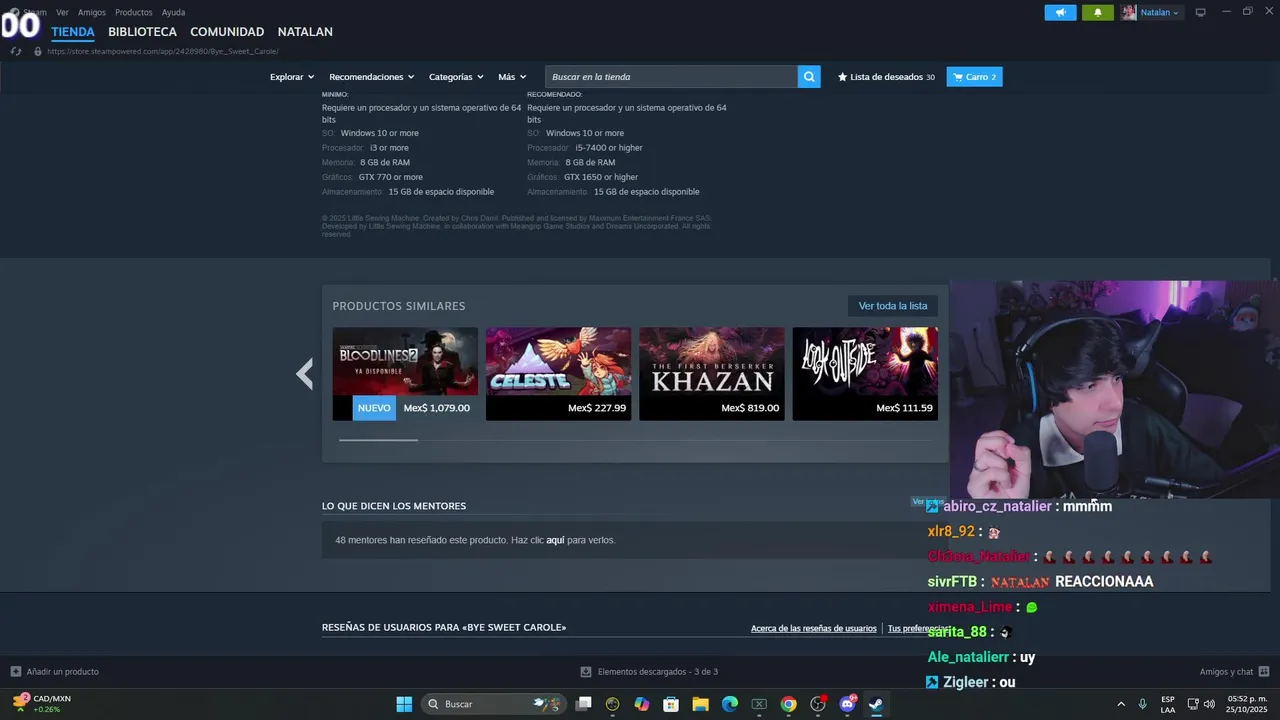
Task: Open the Productos menu
Action: pos(134,12)
